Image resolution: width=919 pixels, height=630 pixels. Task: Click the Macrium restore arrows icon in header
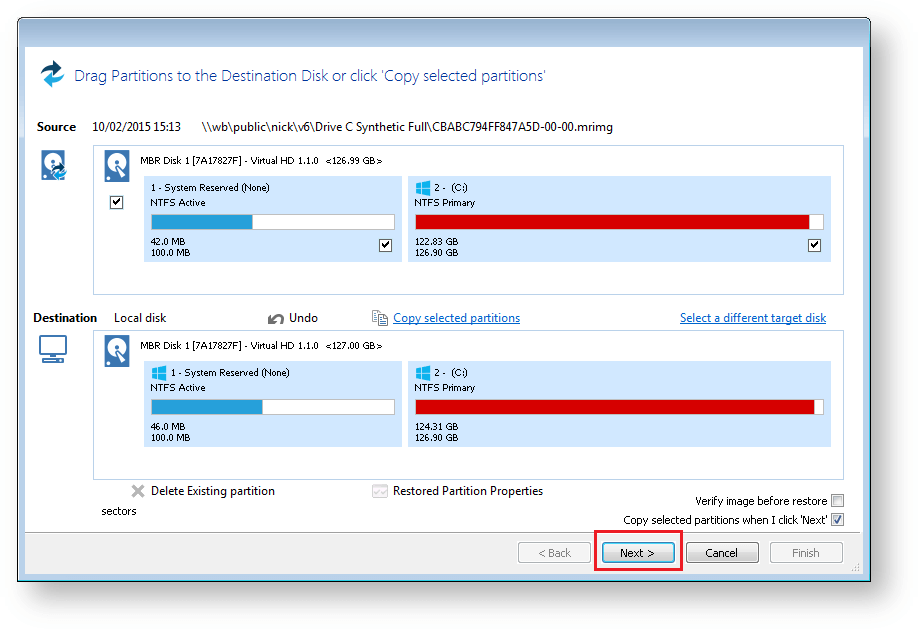(52, 74)
